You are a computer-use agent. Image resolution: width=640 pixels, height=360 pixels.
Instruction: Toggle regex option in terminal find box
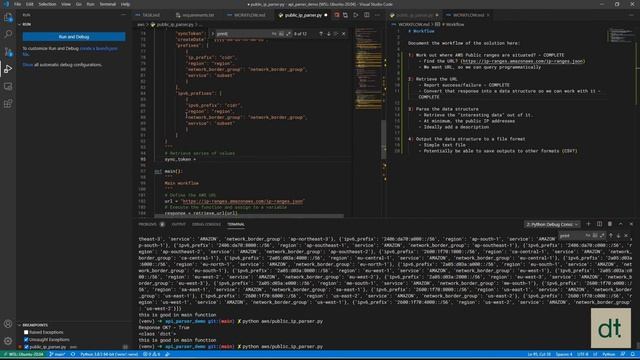tap(602, 236)
